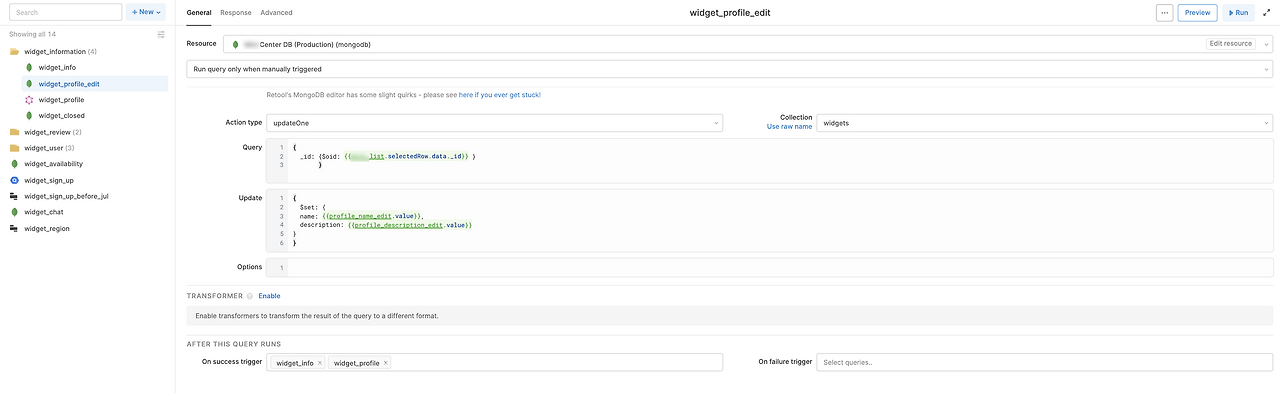The height and width of the screenshot is (393, 1280).
Task: Select widget_profile_edit in the query list
Action: [95, 84]
